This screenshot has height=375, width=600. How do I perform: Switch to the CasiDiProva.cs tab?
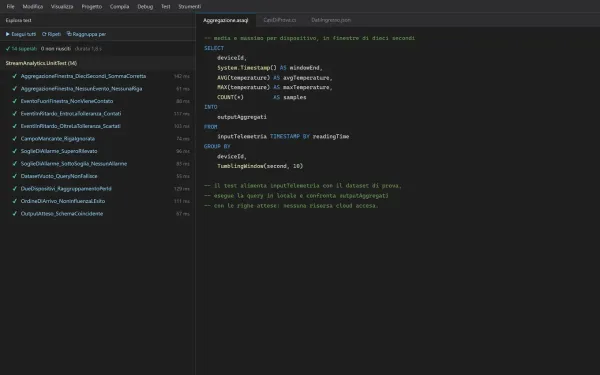pyautogui.click(x=280, y=20)
